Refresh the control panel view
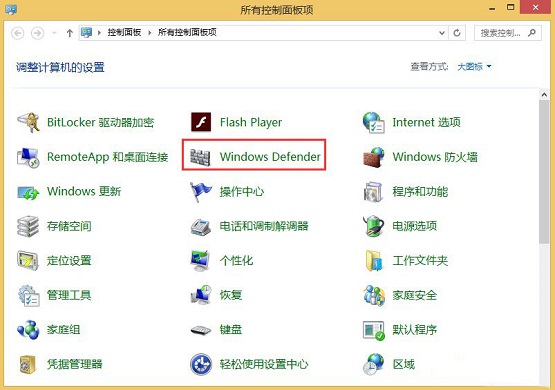The image size is (555, 390). click(x=457, y=33)
